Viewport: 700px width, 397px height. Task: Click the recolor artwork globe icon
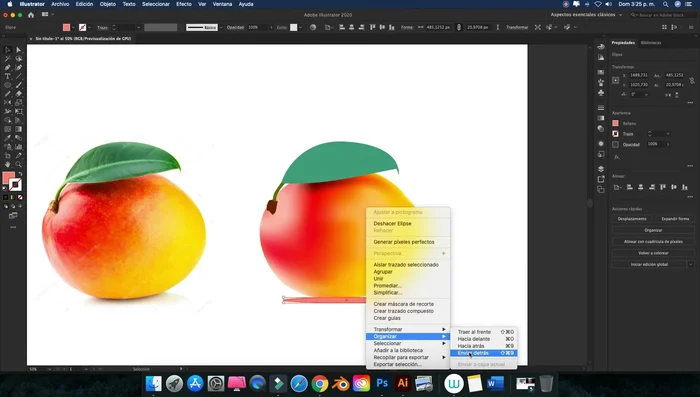(313, 27)
